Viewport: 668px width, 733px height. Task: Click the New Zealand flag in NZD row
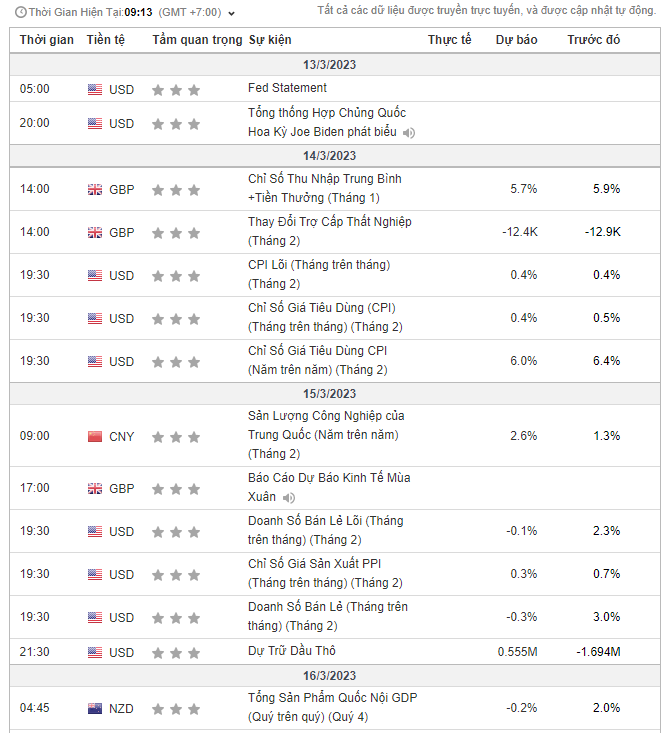(x=95, y=709)
